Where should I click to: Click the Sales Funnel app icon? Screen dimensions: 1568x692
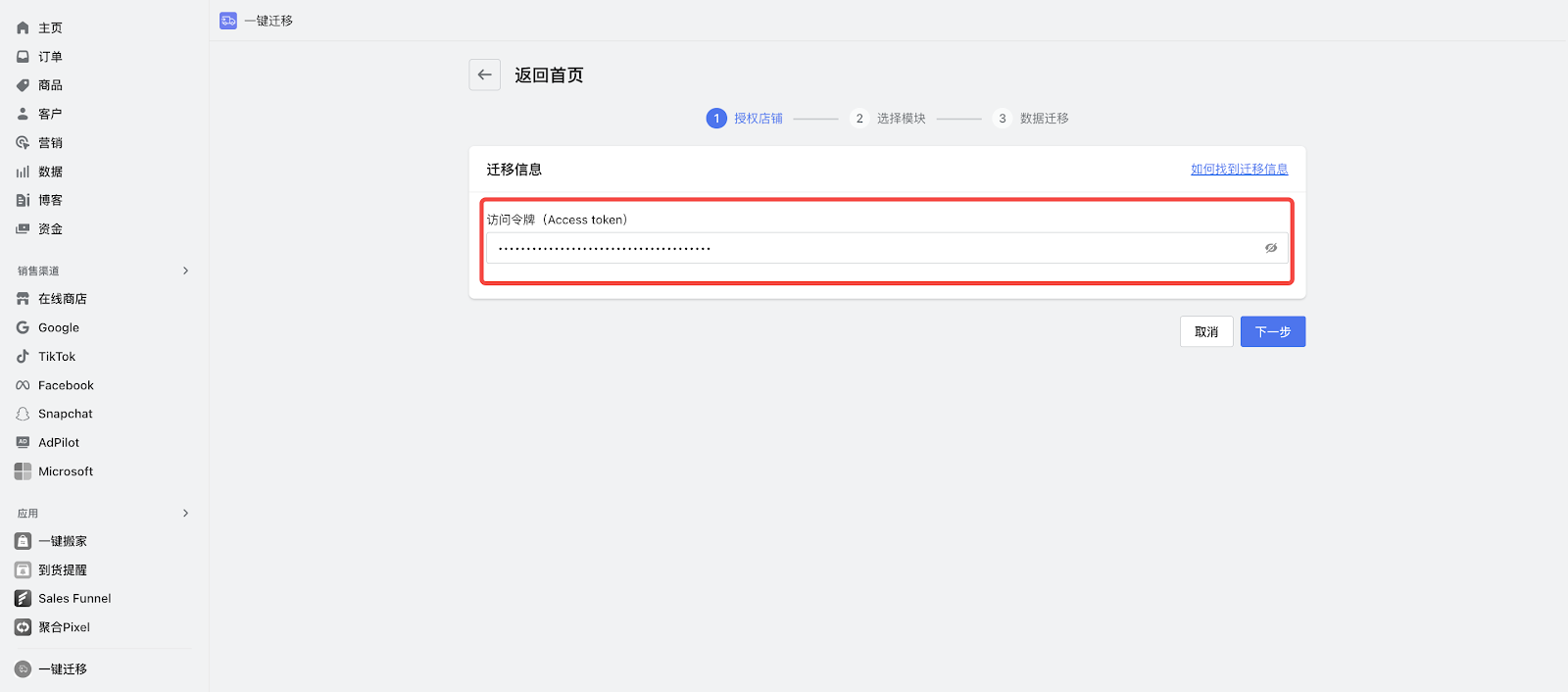click(x=23, y=598)
